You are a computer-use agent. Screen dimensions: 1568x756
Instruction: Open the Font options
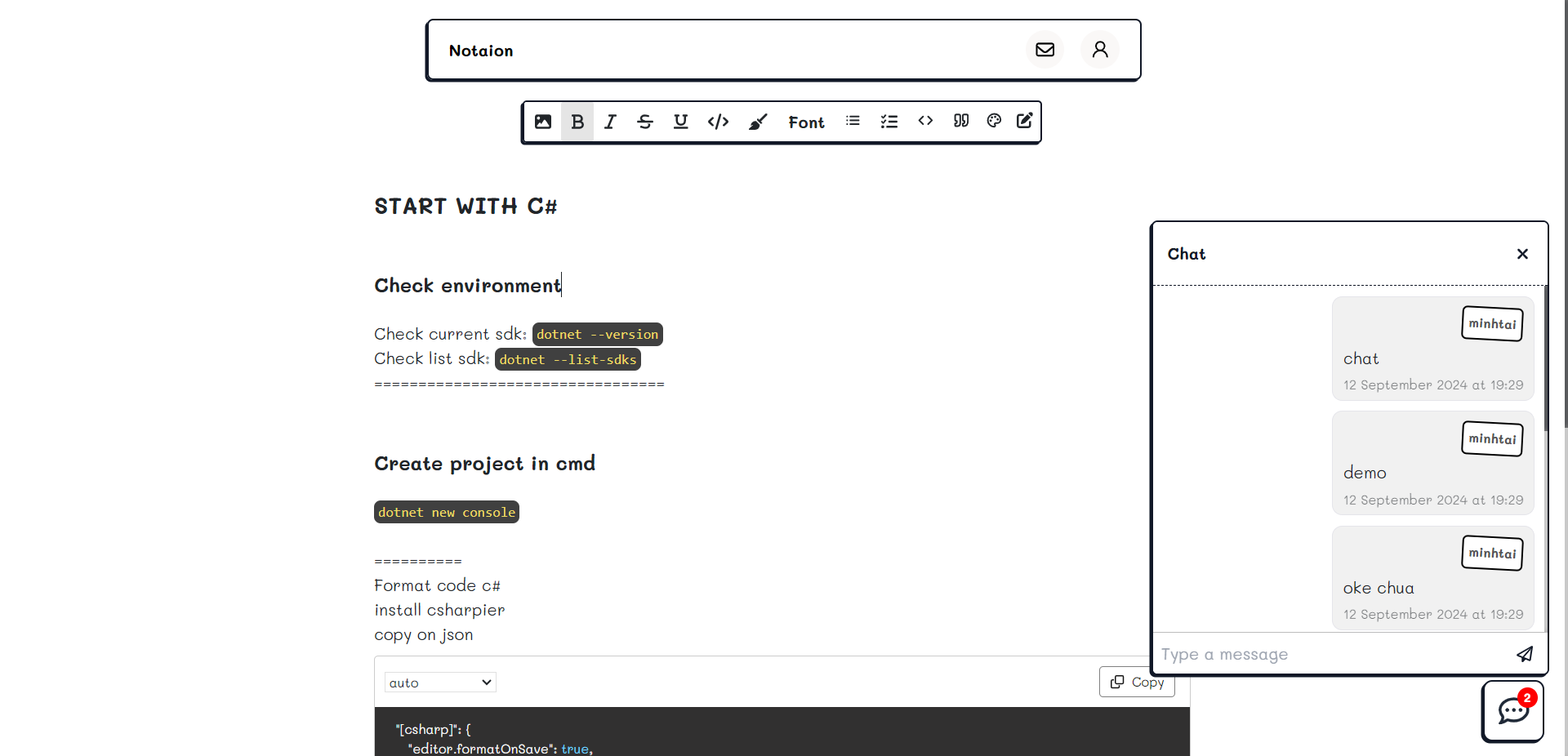[806, 122]
